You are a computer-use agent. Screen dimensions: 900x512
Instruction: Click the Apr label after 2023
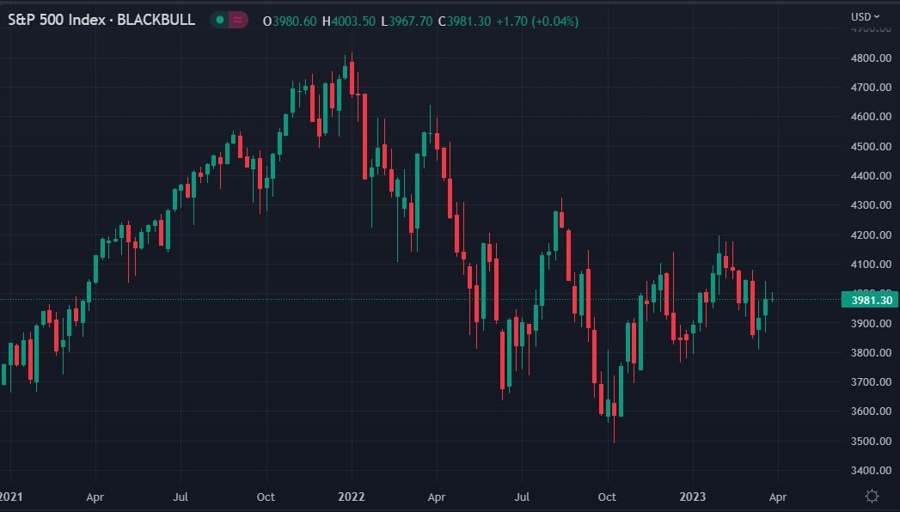click(x=777, y=497)
